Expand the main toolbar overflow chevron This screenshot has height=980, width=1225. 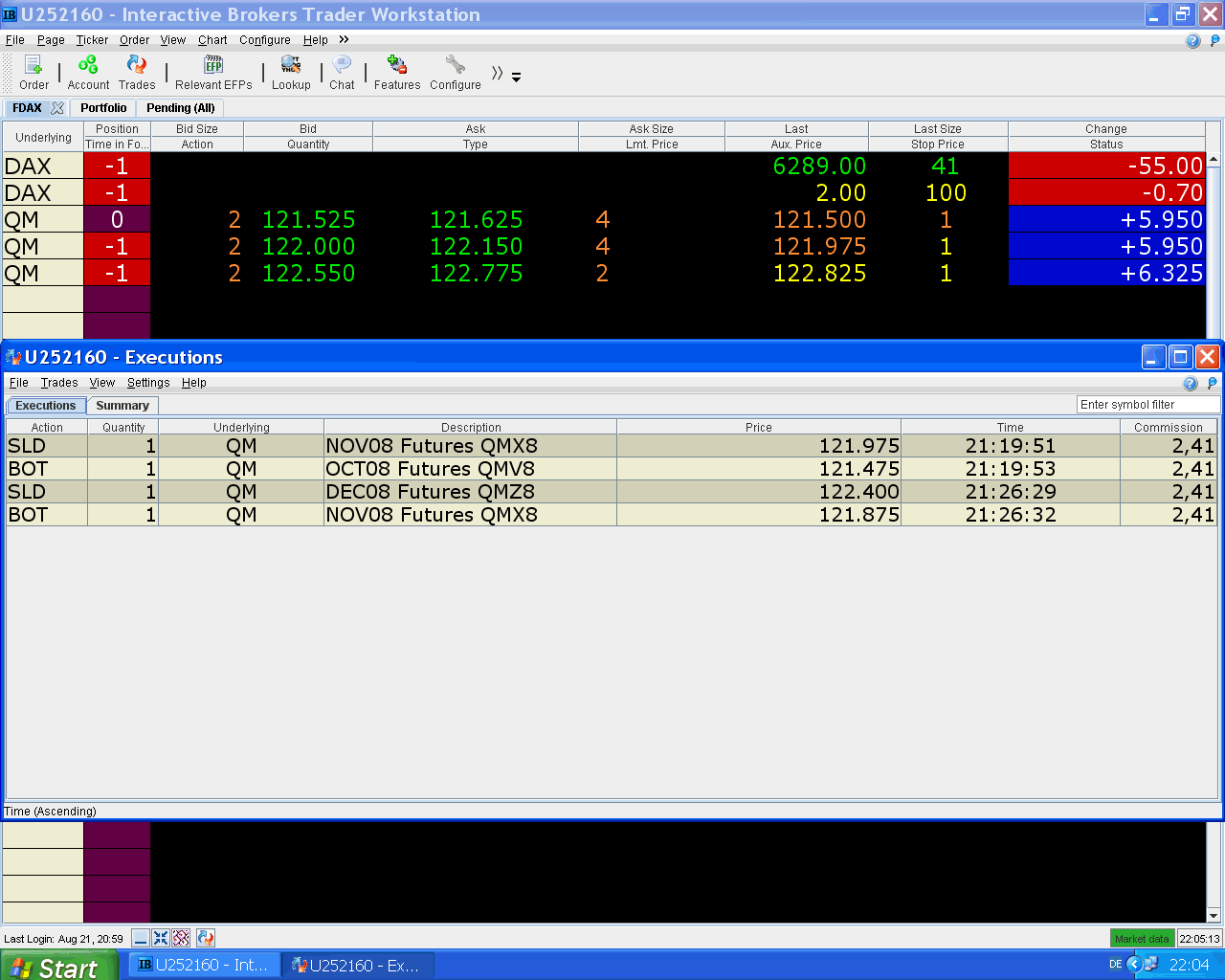[x=498, y=73]
